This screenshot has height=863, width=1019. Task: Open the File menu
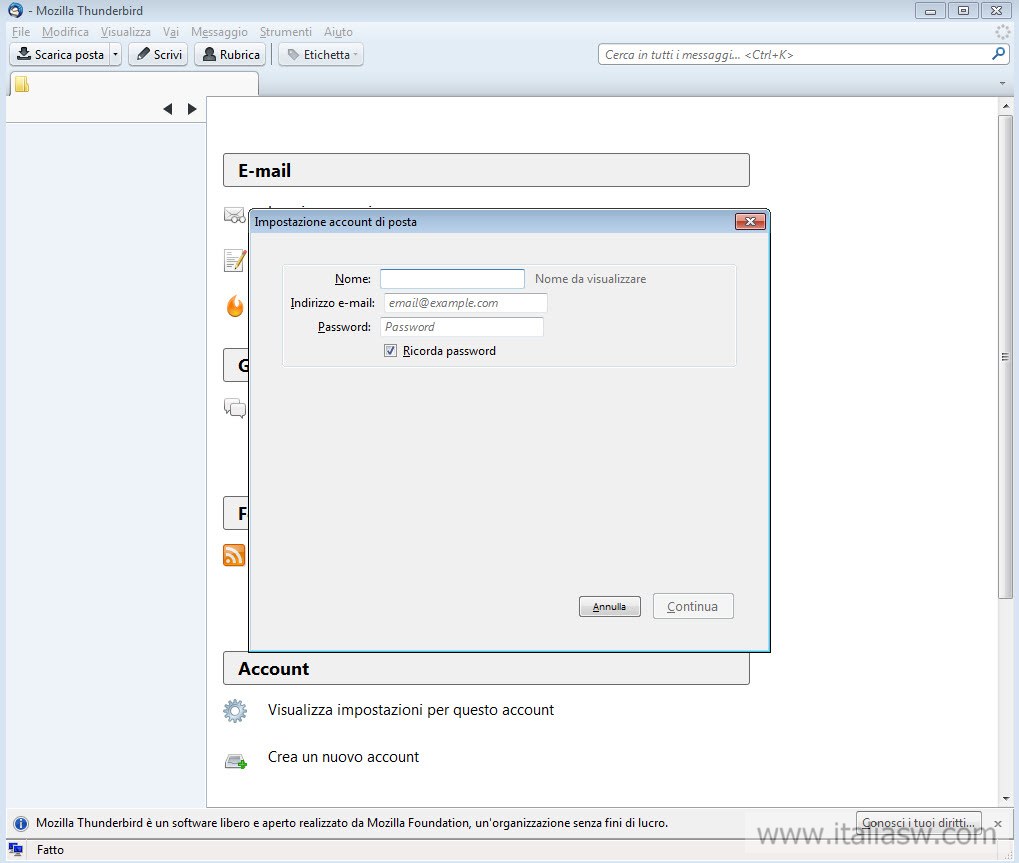pos(21,32)
